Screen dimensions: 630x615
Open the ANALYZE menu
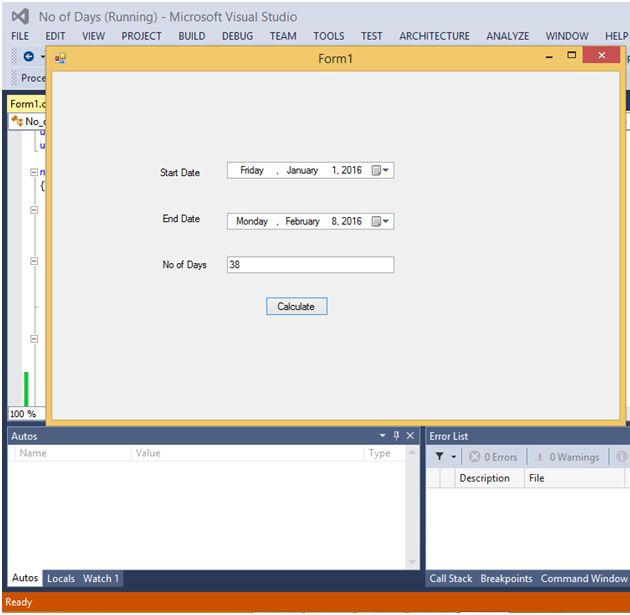[x=507, y=36]
